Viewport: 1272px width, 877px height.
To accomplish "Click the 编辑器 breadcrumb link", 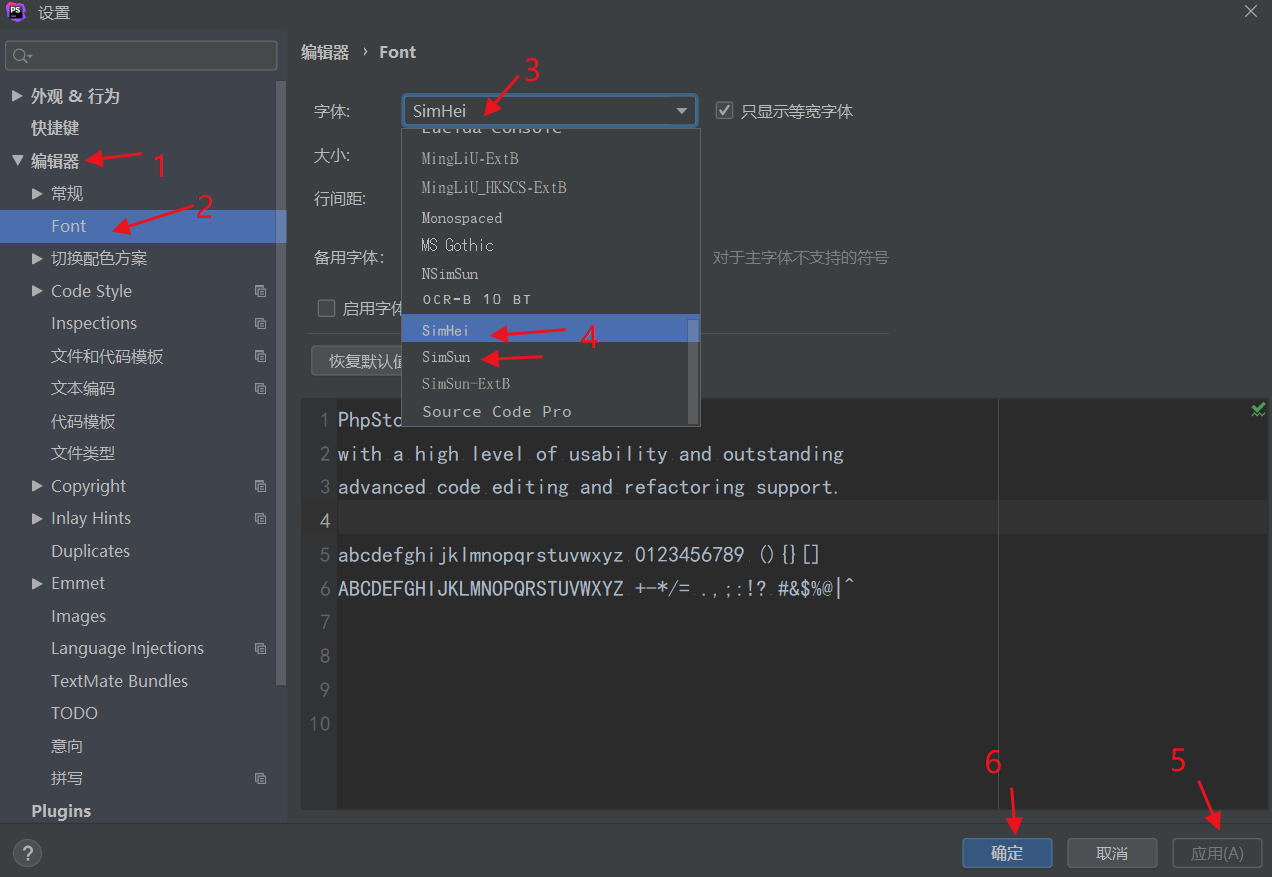I will (x=325, y=52).
